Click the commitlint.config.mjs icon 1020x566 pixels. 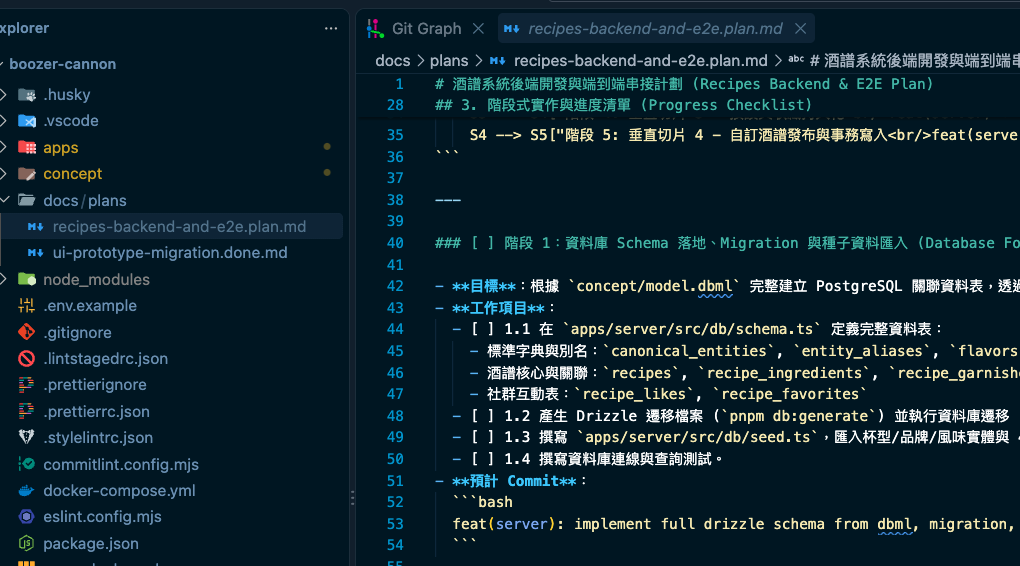pos(27,464)
